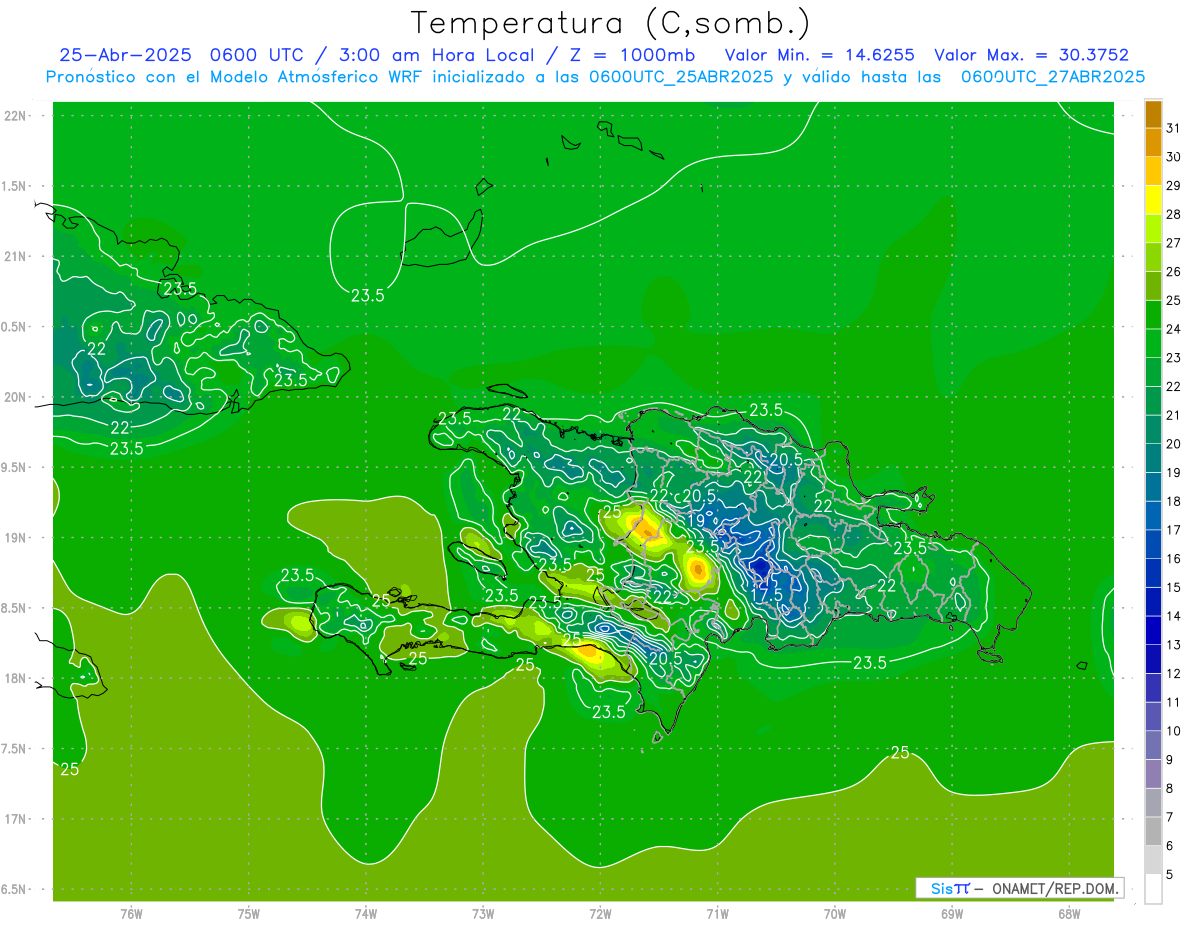Viewport: 1200px width, 927px height.
Task: Click the '7.5N' latitude axis label
Action: tap(14, 749)
